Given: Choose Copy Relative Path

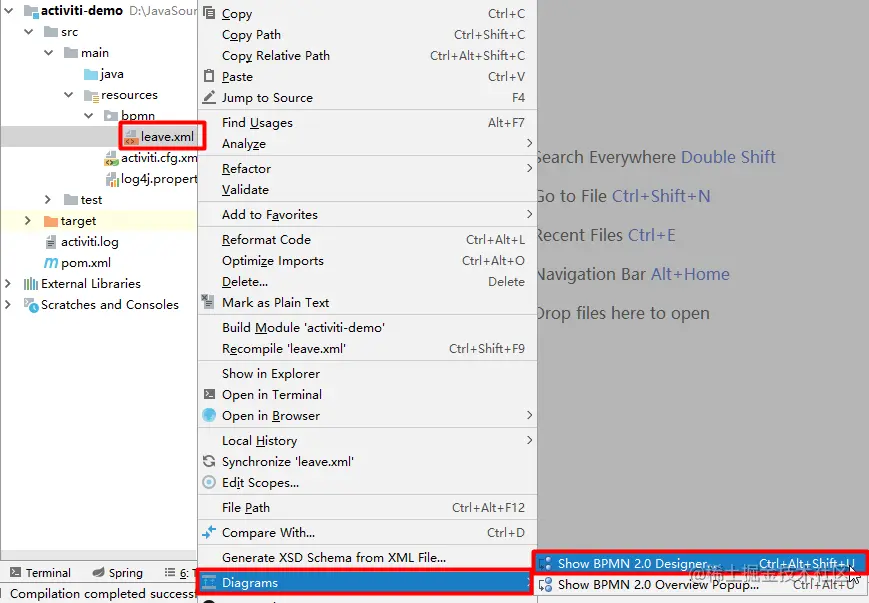Looking at the screenshot, I should point(367,55).
